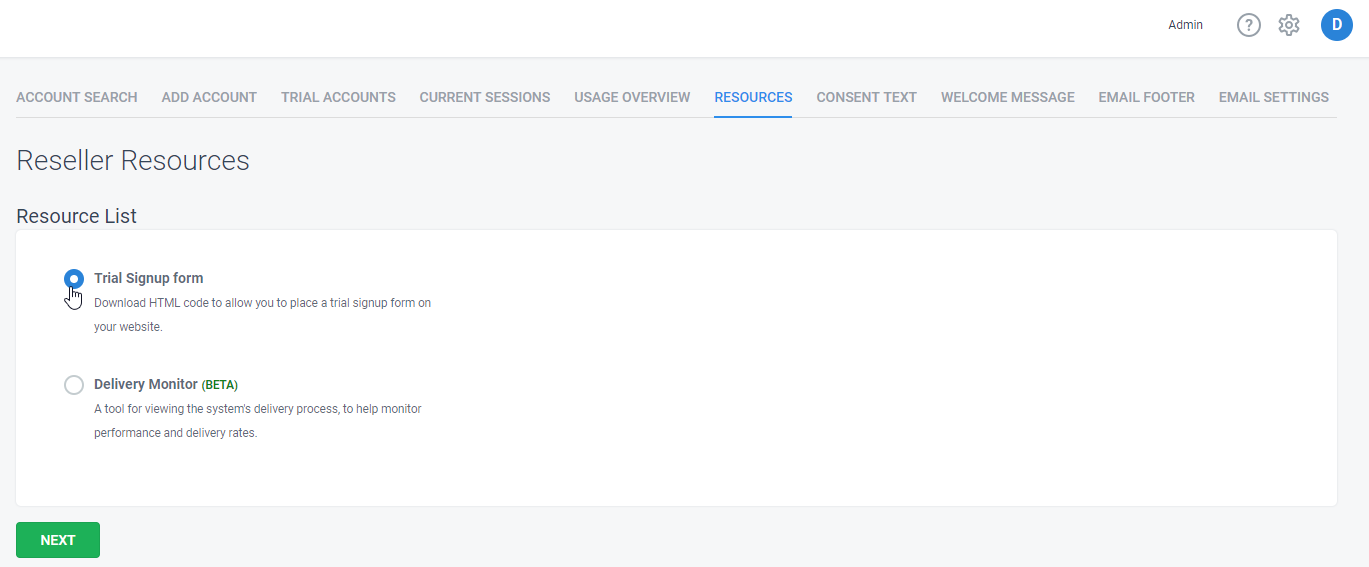Click the Delivery Monitor title text
This screenshot has height=567, width=1369.
tap(146, 384)
